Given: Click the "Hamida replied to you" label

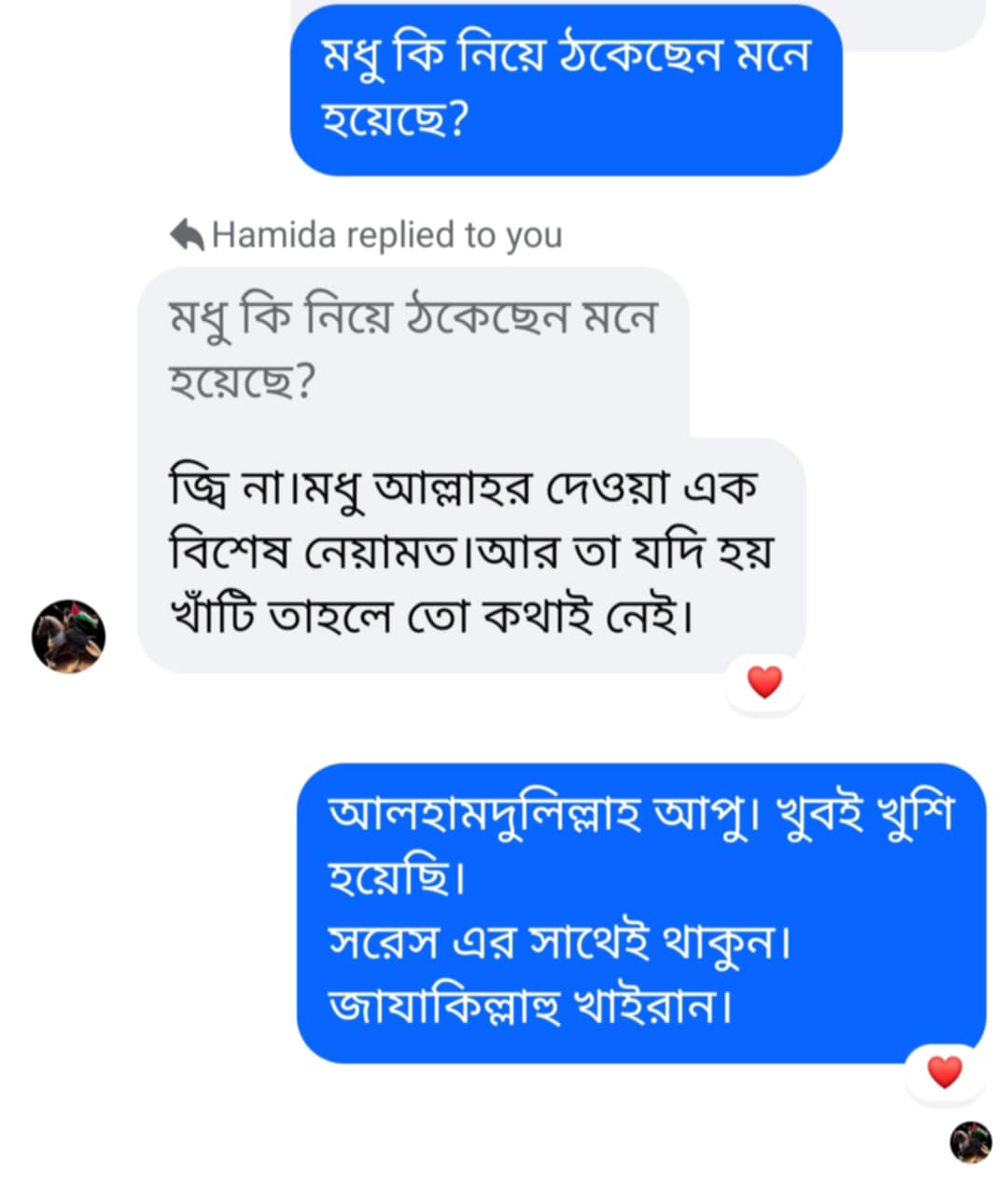Looking at the screenshot, I should pyautogui.click(x=386, y=235).
